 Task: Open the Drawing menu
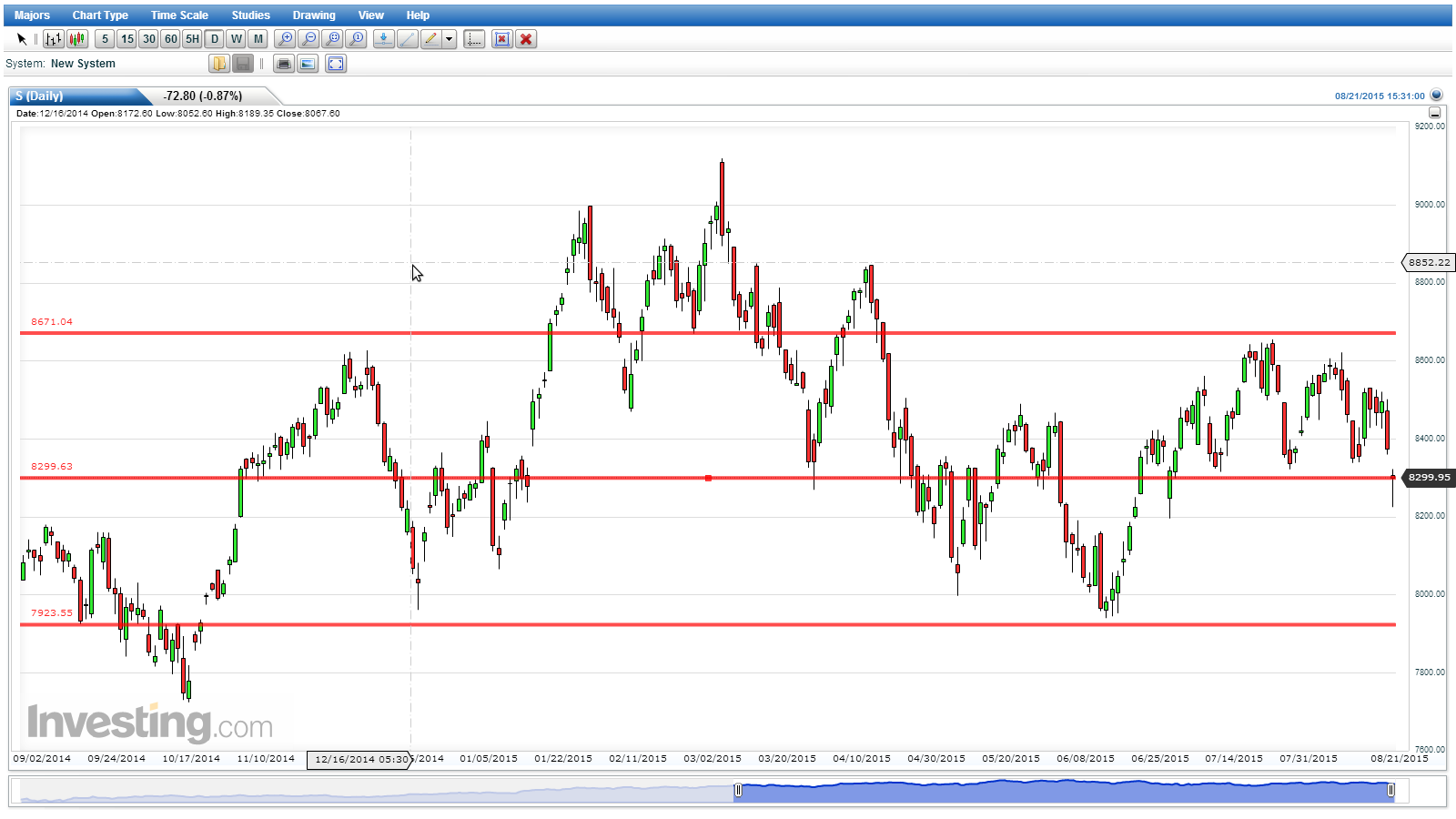314,15
